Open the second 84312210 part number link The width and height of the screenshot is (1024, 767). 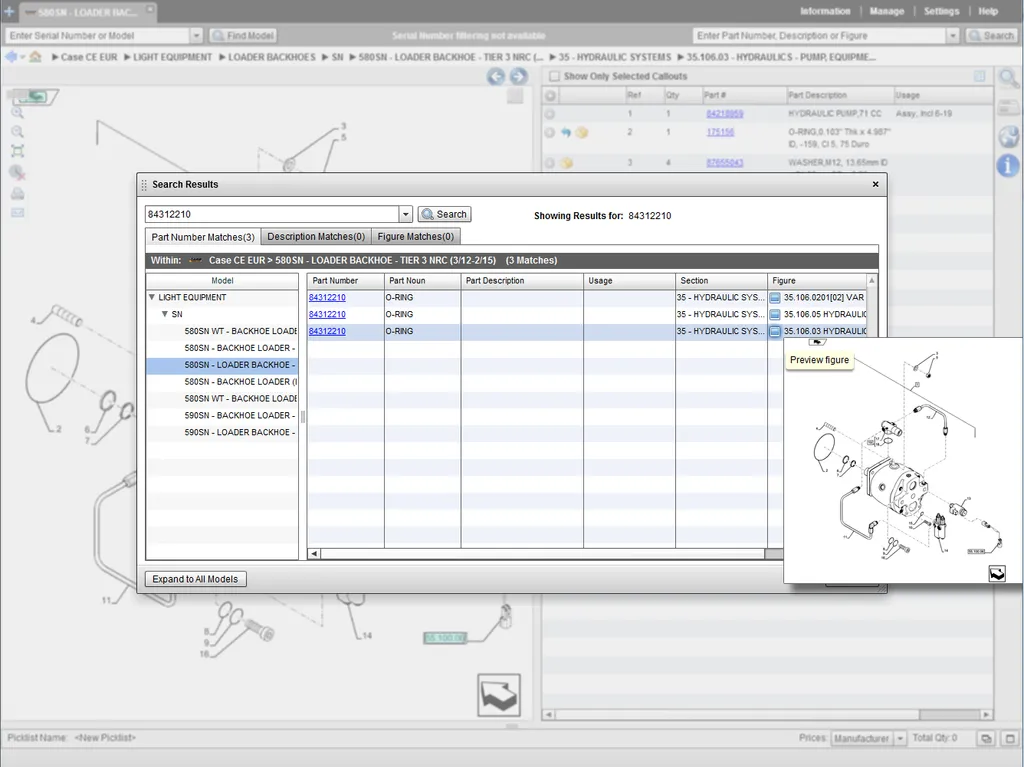click(x=327, y=314)
